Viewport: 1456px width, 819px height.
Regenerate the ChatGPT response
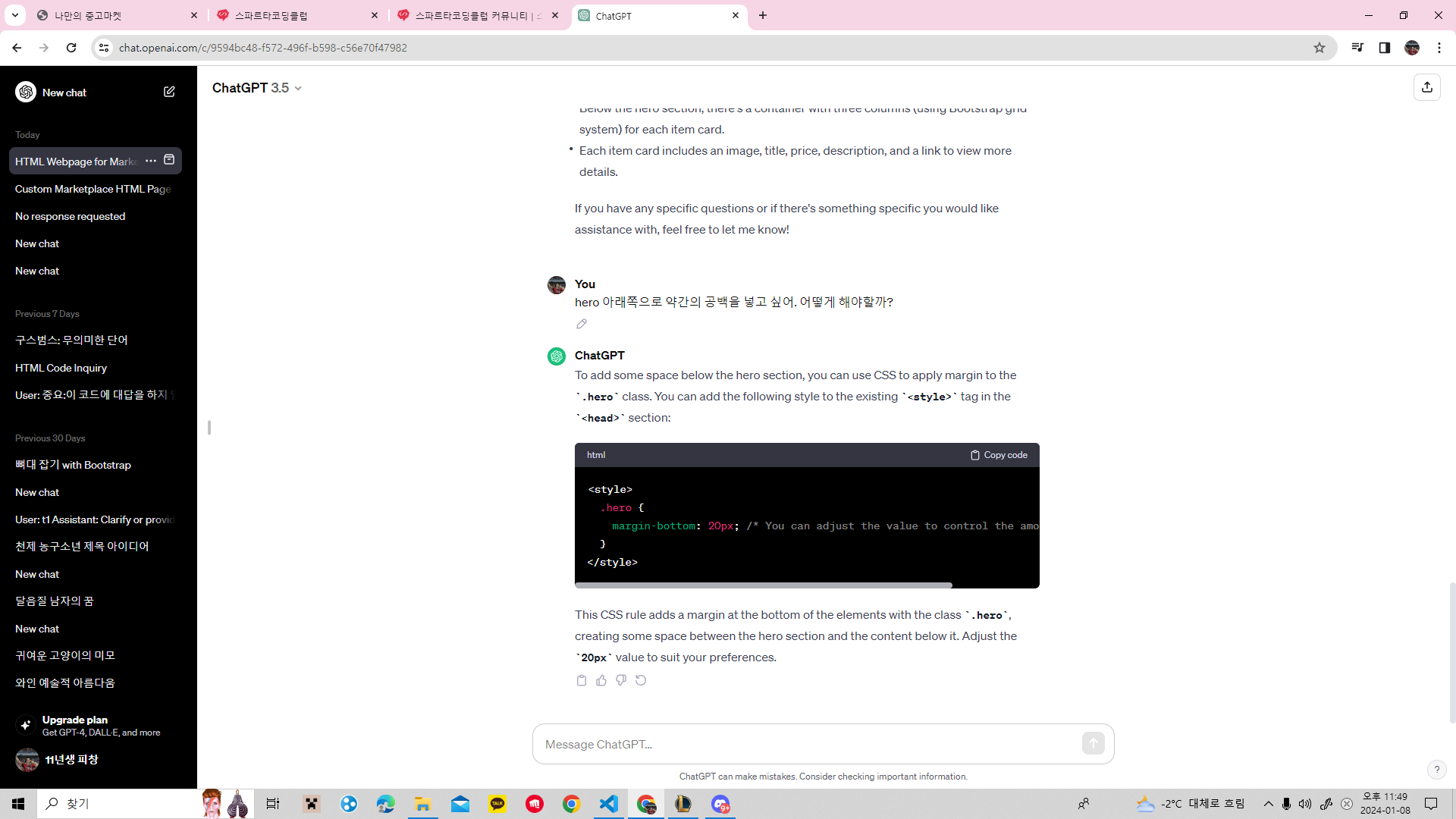point(641,680)
